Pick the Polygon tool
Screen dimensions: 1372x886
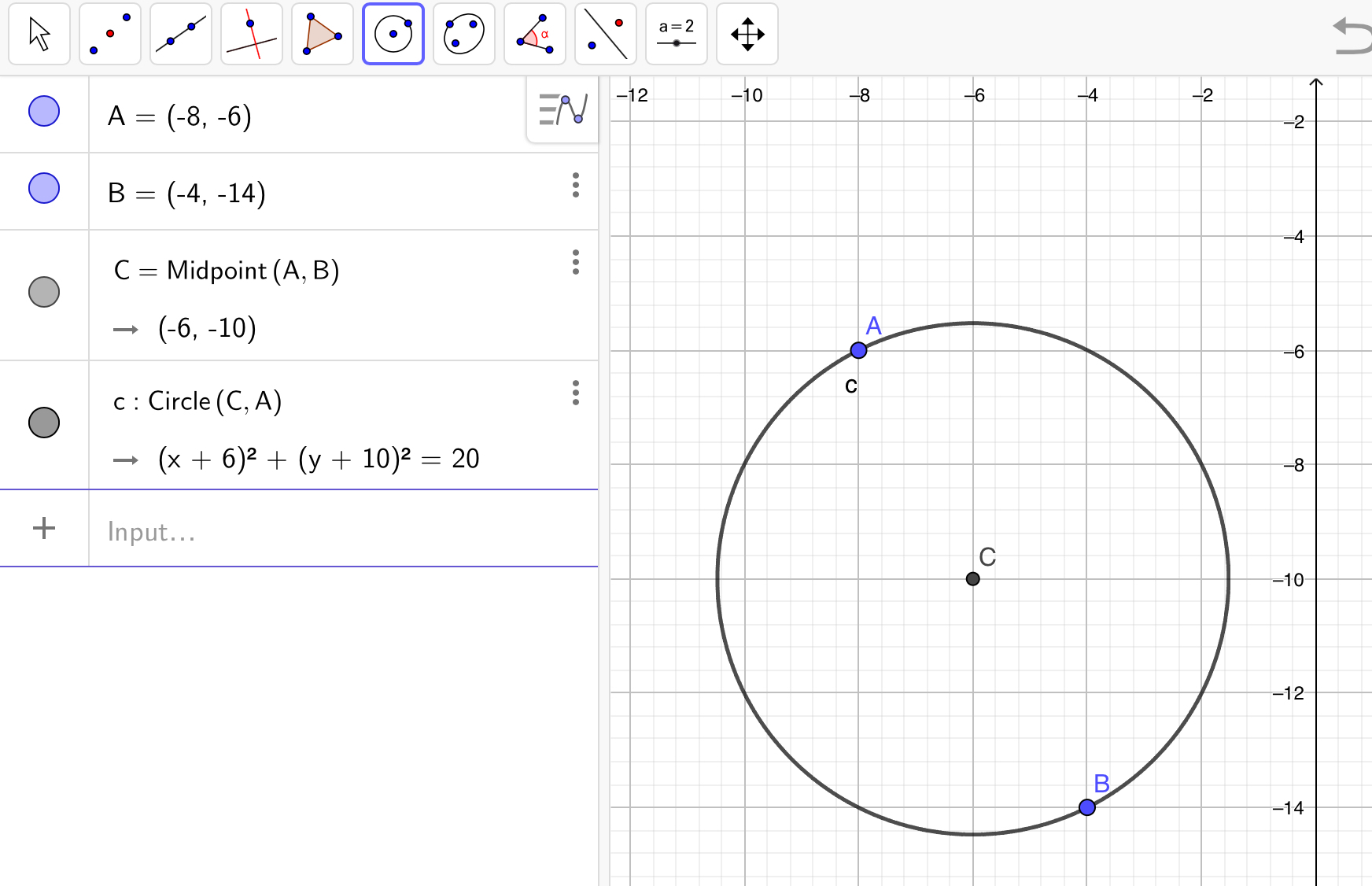coord(323,34)
